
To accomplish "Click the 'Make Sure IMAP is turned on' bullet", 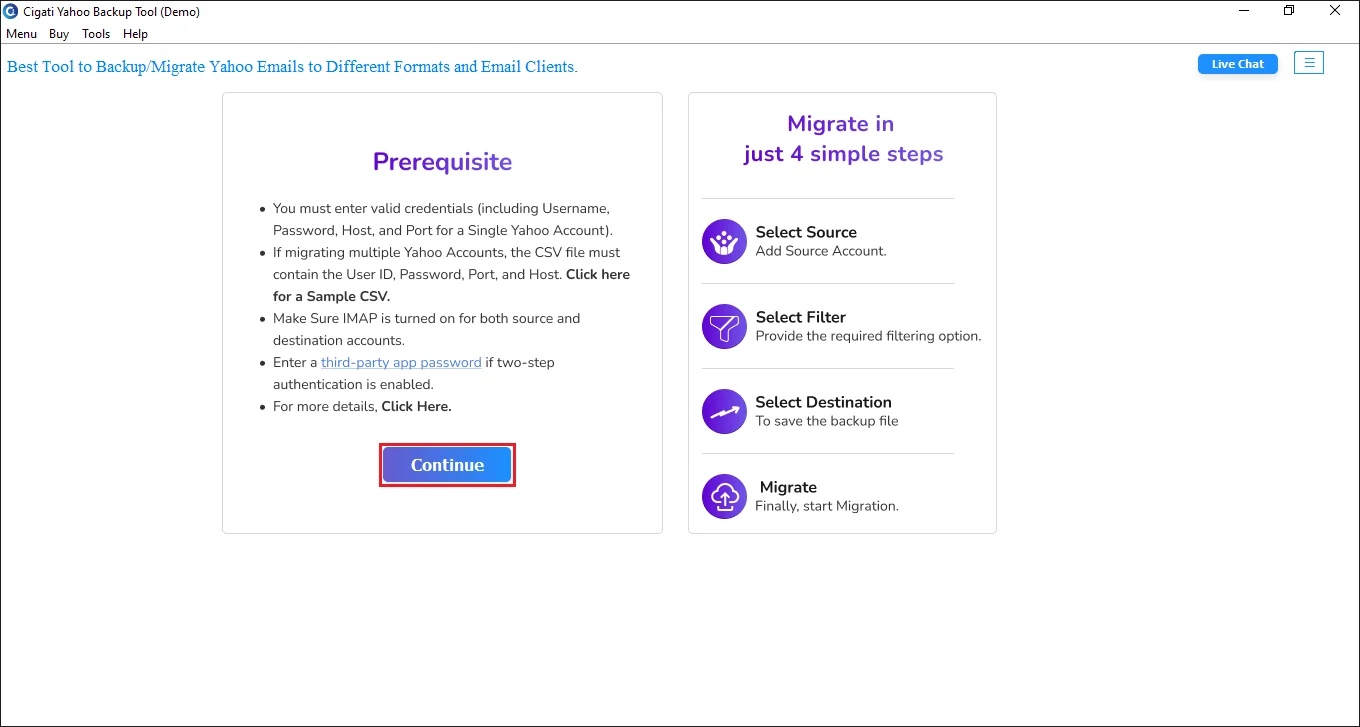I will [427, 329].
